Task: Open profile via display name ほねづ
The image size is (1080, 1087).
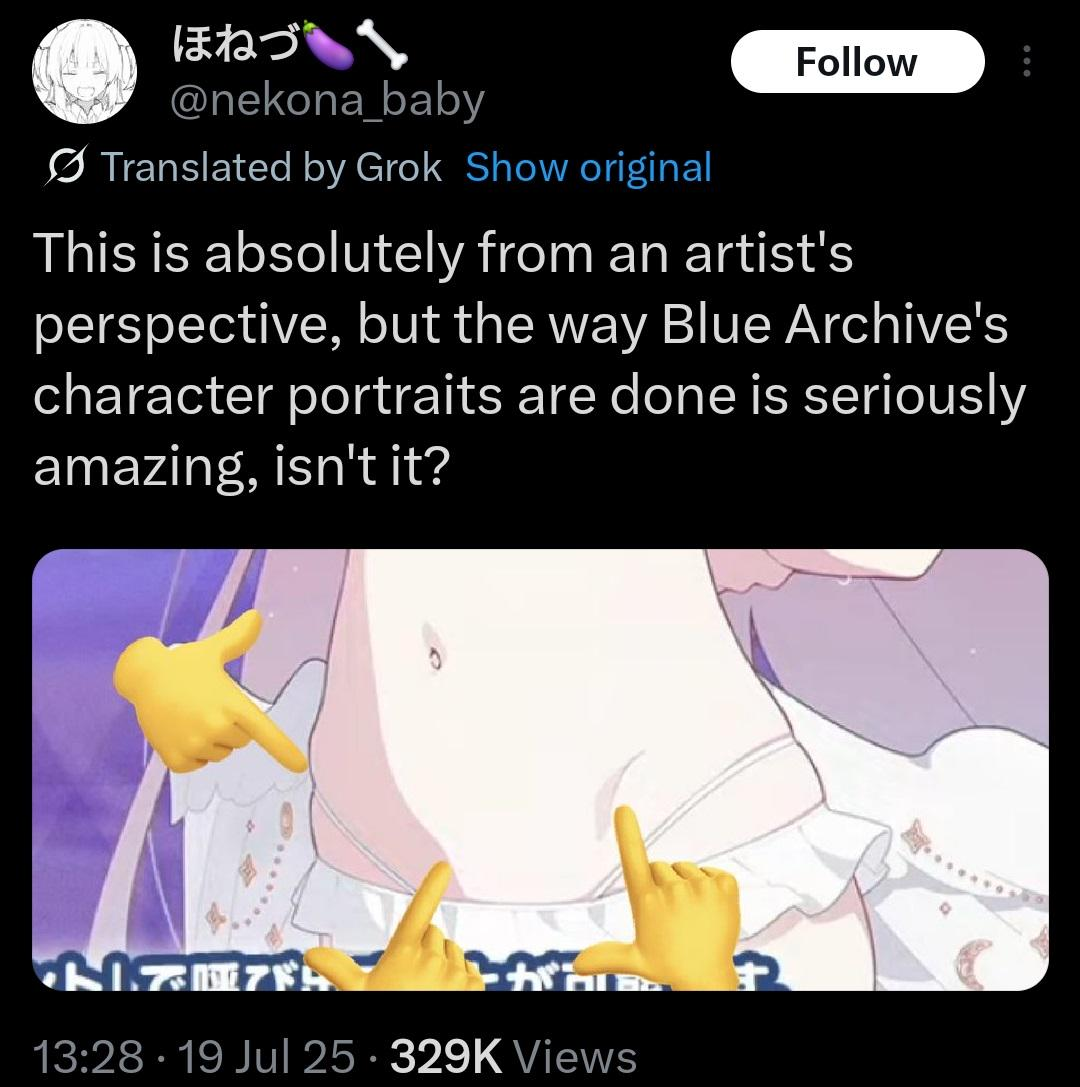Action: point(235,46)
